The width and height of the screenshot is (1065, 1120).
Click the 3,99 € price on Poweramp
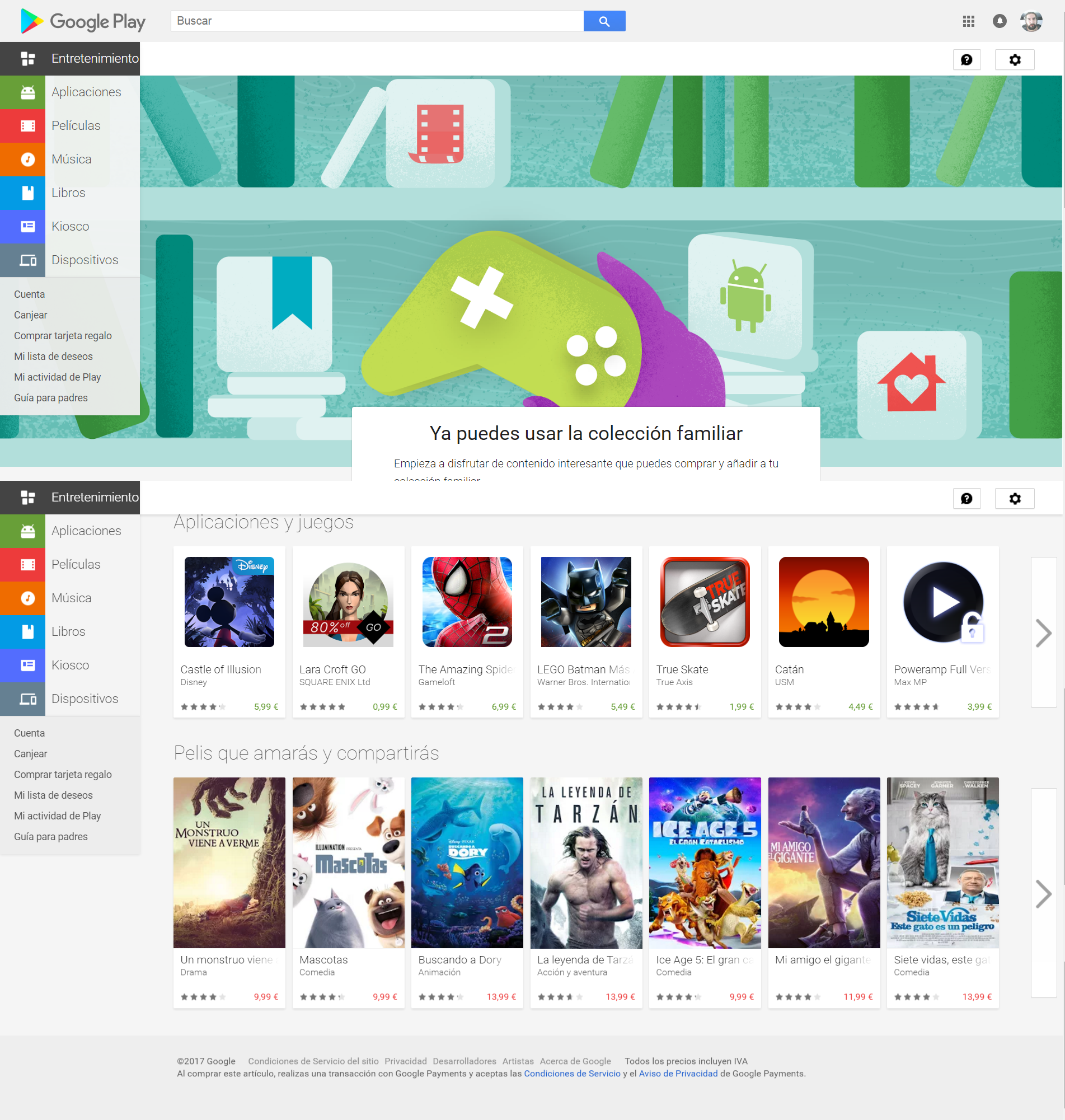point(980,707)
